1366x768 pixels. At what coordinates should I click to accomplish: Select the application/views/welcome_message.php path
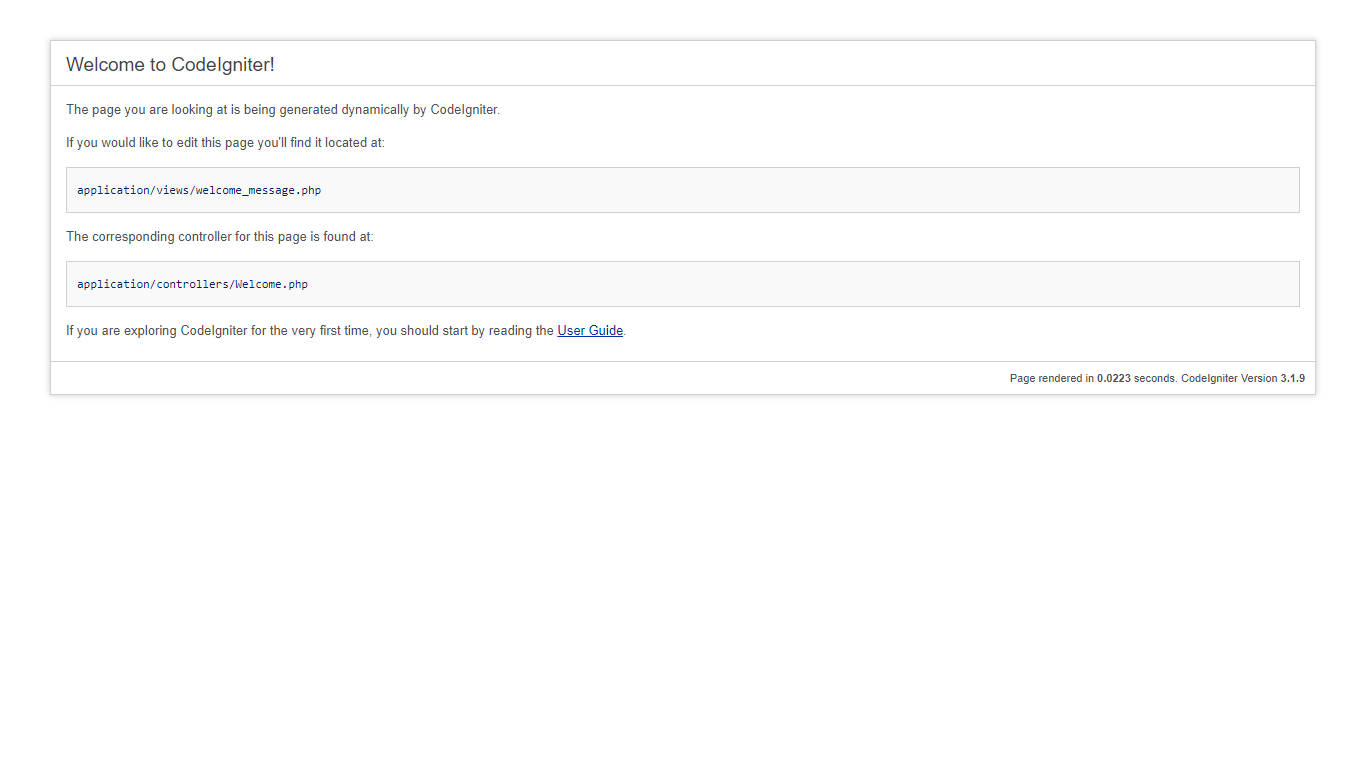(x=199, y=190)
